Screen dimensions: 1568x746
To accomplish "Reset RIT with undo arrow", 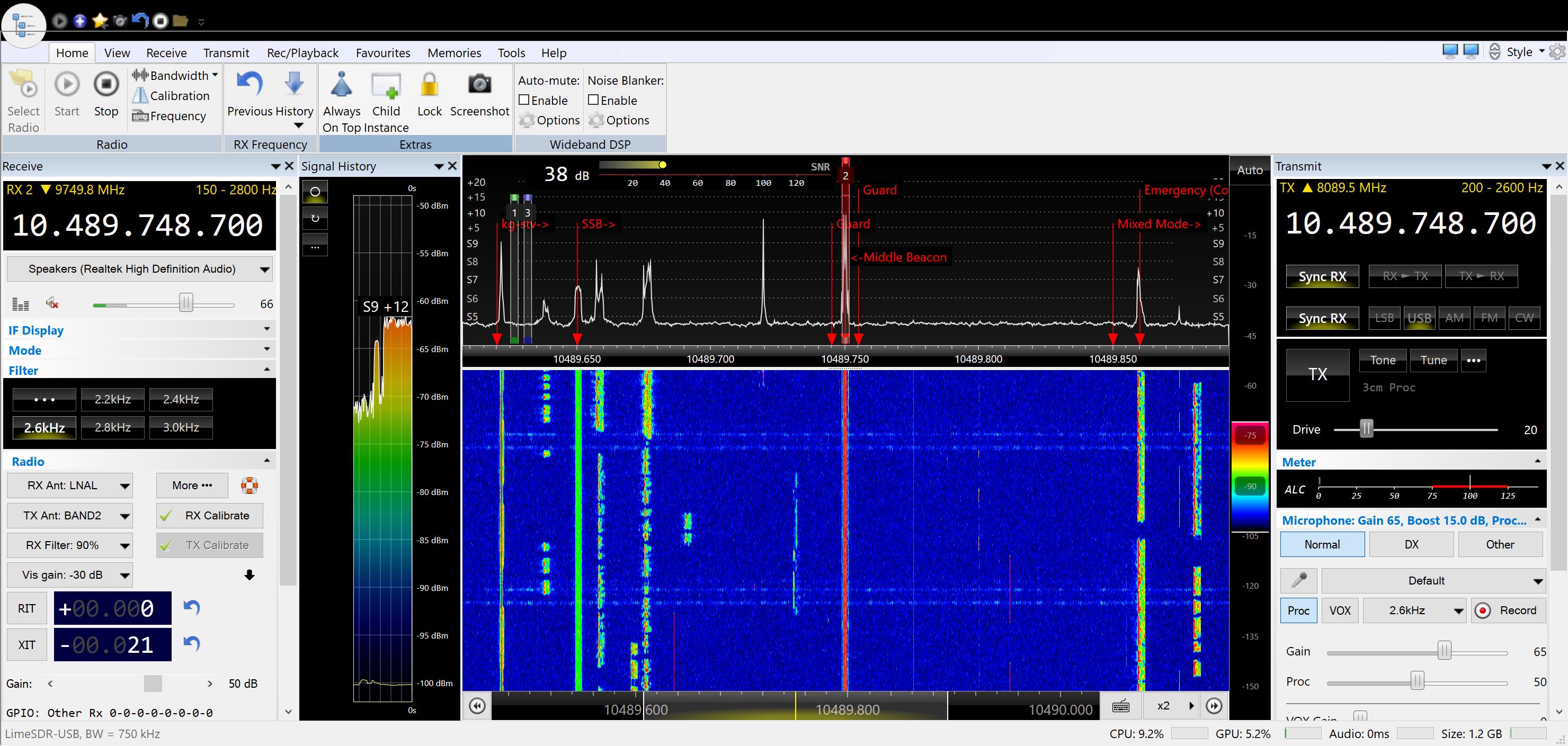I will point(192,608).
